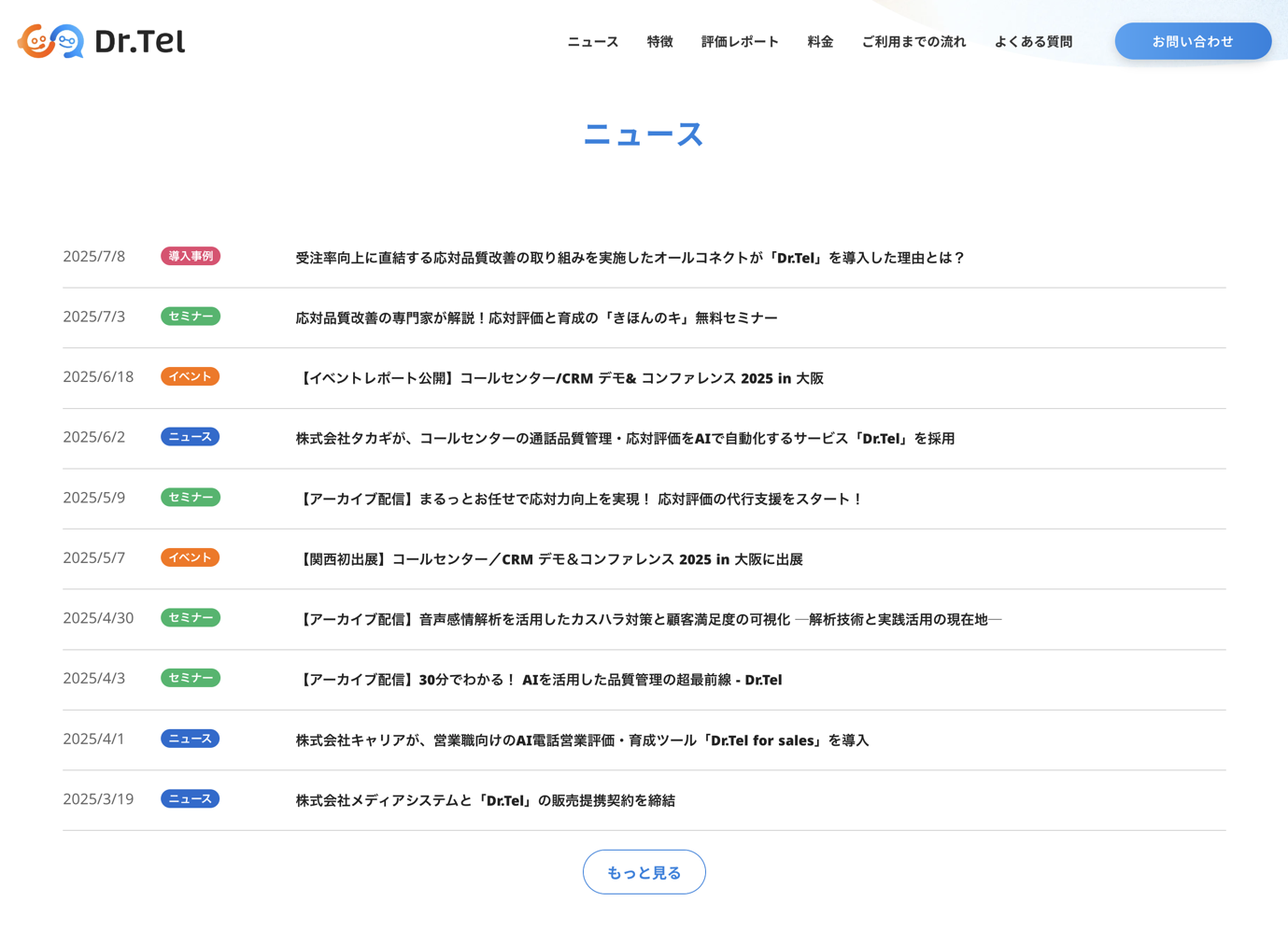Screen dimensions: 1288x930
Task: Click the date 2025/7/3
Action: click(93, 317)
